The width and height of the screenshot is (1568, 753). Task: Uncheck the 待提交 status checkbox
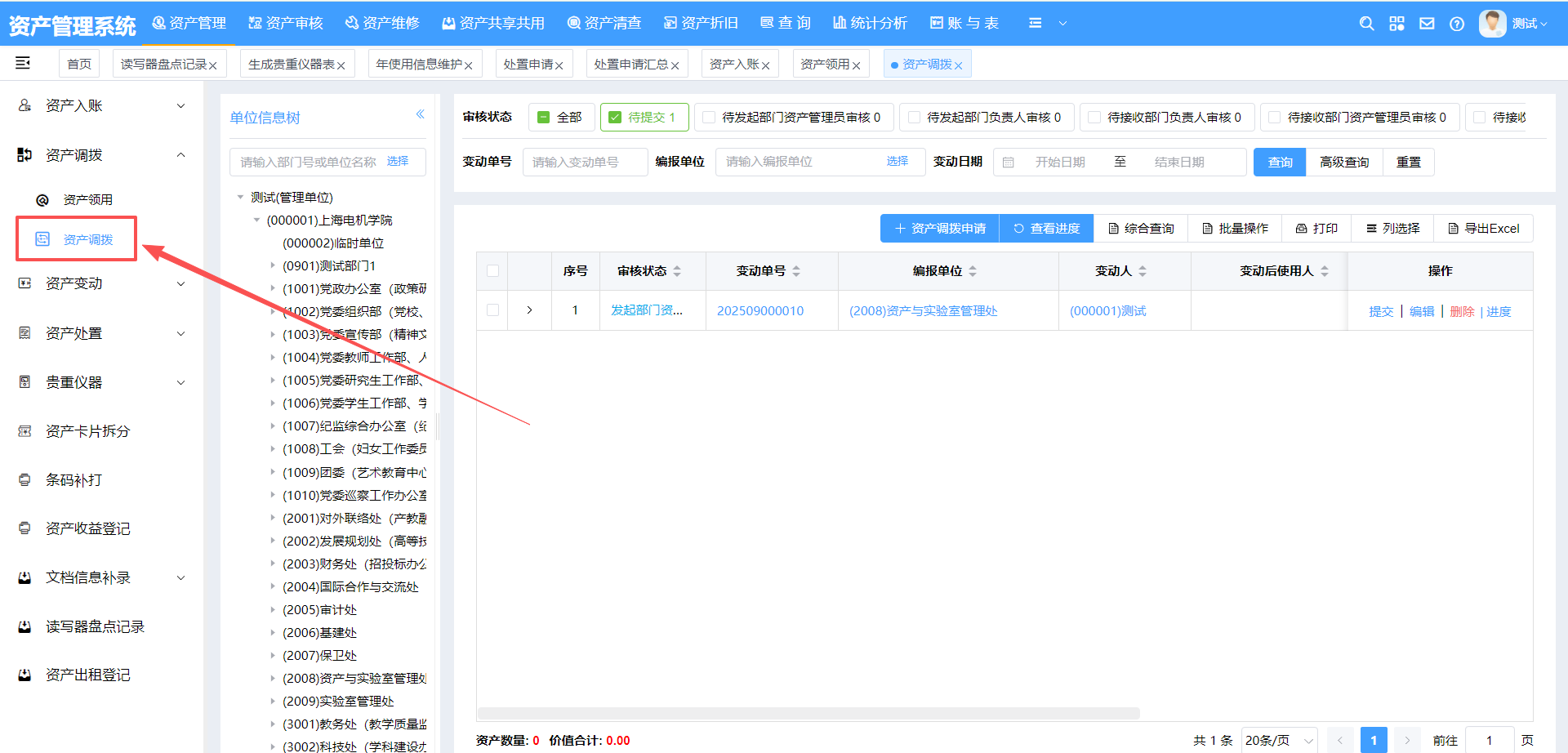[616, 118]
